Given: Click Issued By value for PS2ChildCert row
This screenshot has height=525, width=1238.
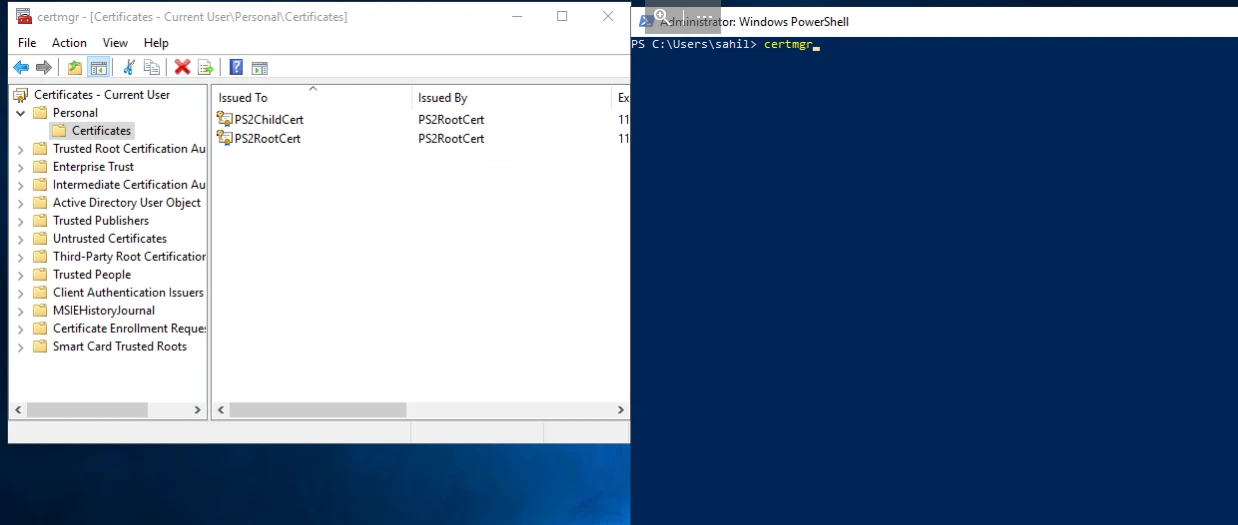Looking at the screenshot, I should [451, 119].
